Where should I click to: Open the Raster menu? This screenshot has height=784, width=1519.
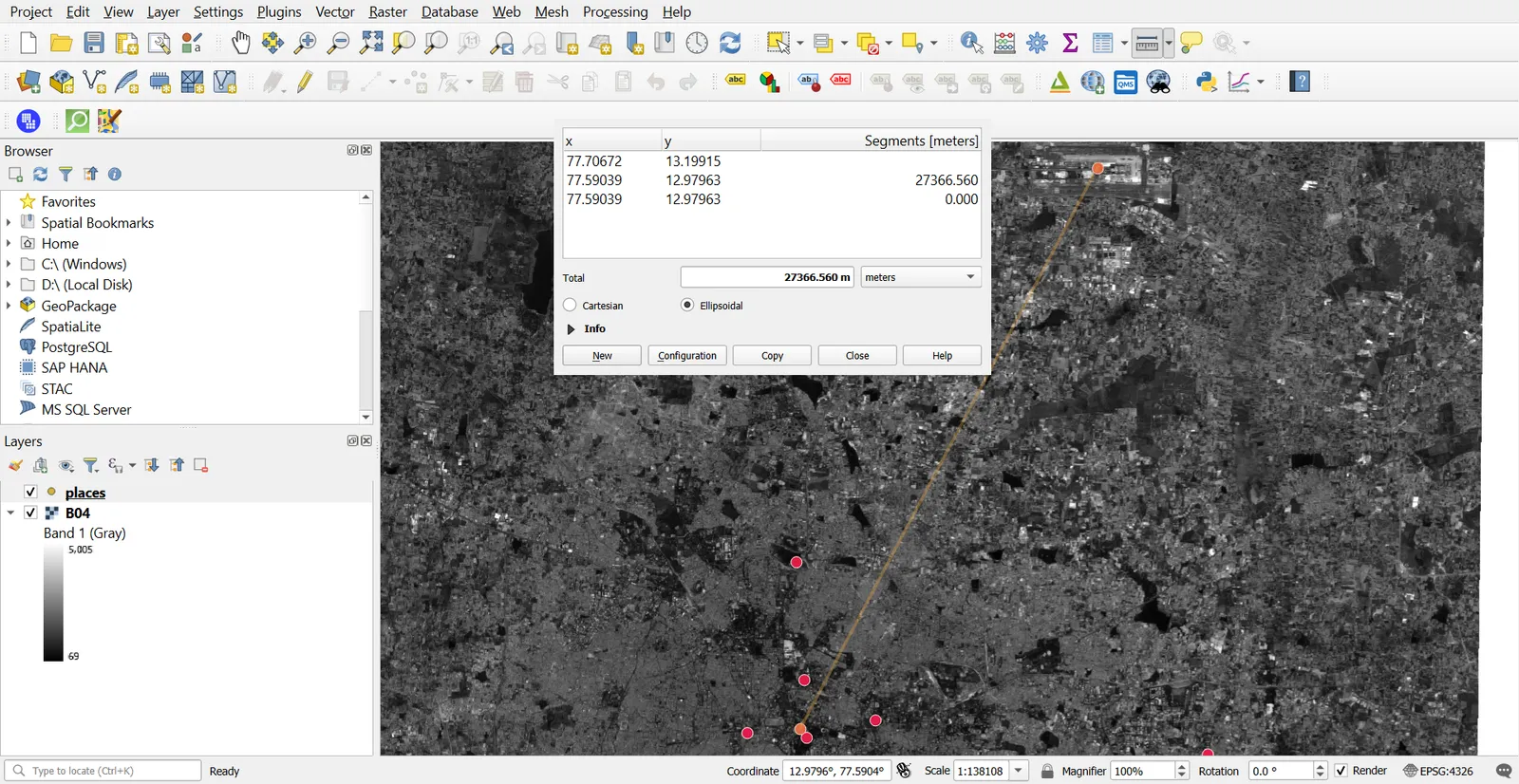pos(387,11)
